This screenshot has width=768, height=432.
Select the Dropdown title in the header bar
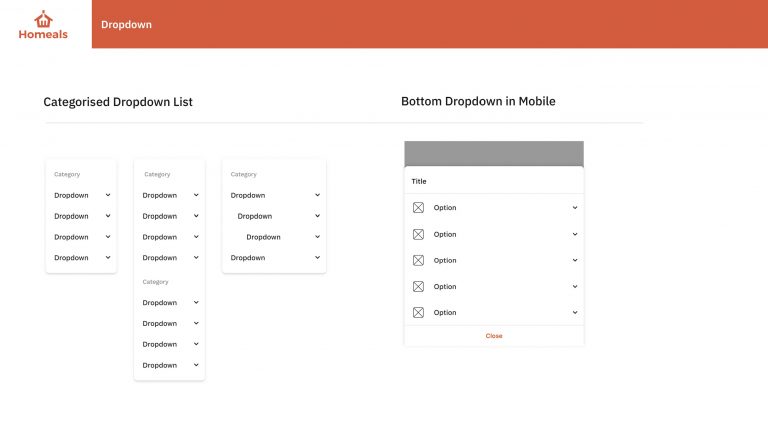pyautogui.click(x=126, y=24)
